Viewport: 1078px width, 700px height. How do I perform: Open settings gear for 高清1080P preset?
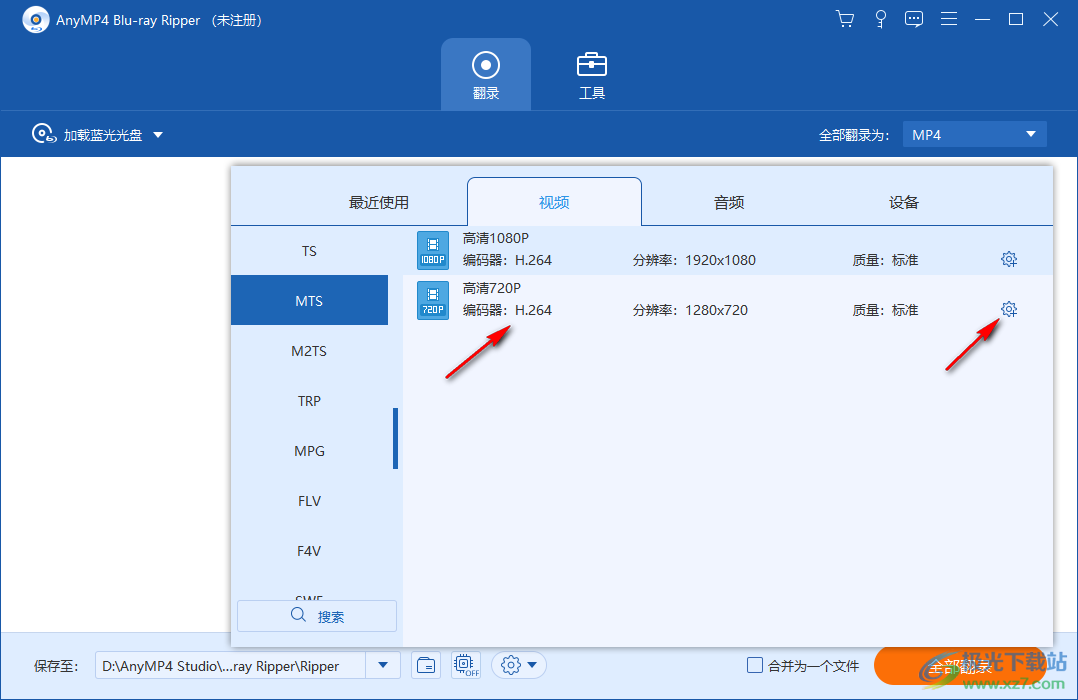[x=1009, y=259]
